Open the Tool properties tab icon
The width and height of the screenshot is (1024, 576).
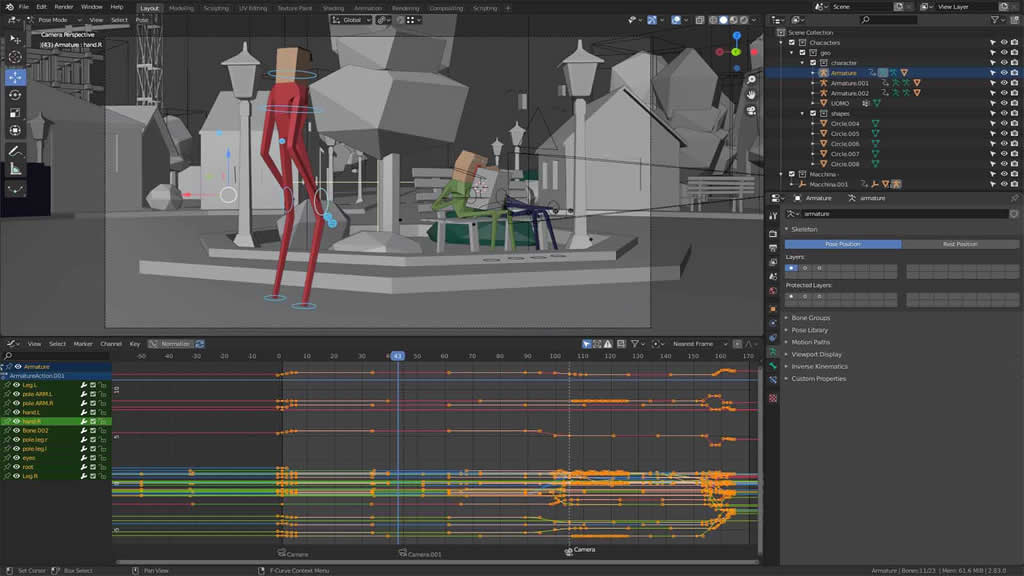pyautogui.click(x=773, y=216)
